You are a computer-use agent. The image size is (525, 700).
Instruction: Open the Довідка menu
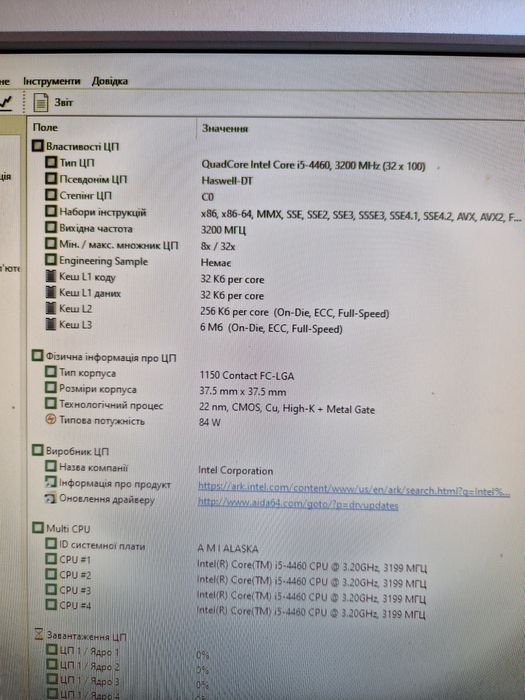point(110,82)
